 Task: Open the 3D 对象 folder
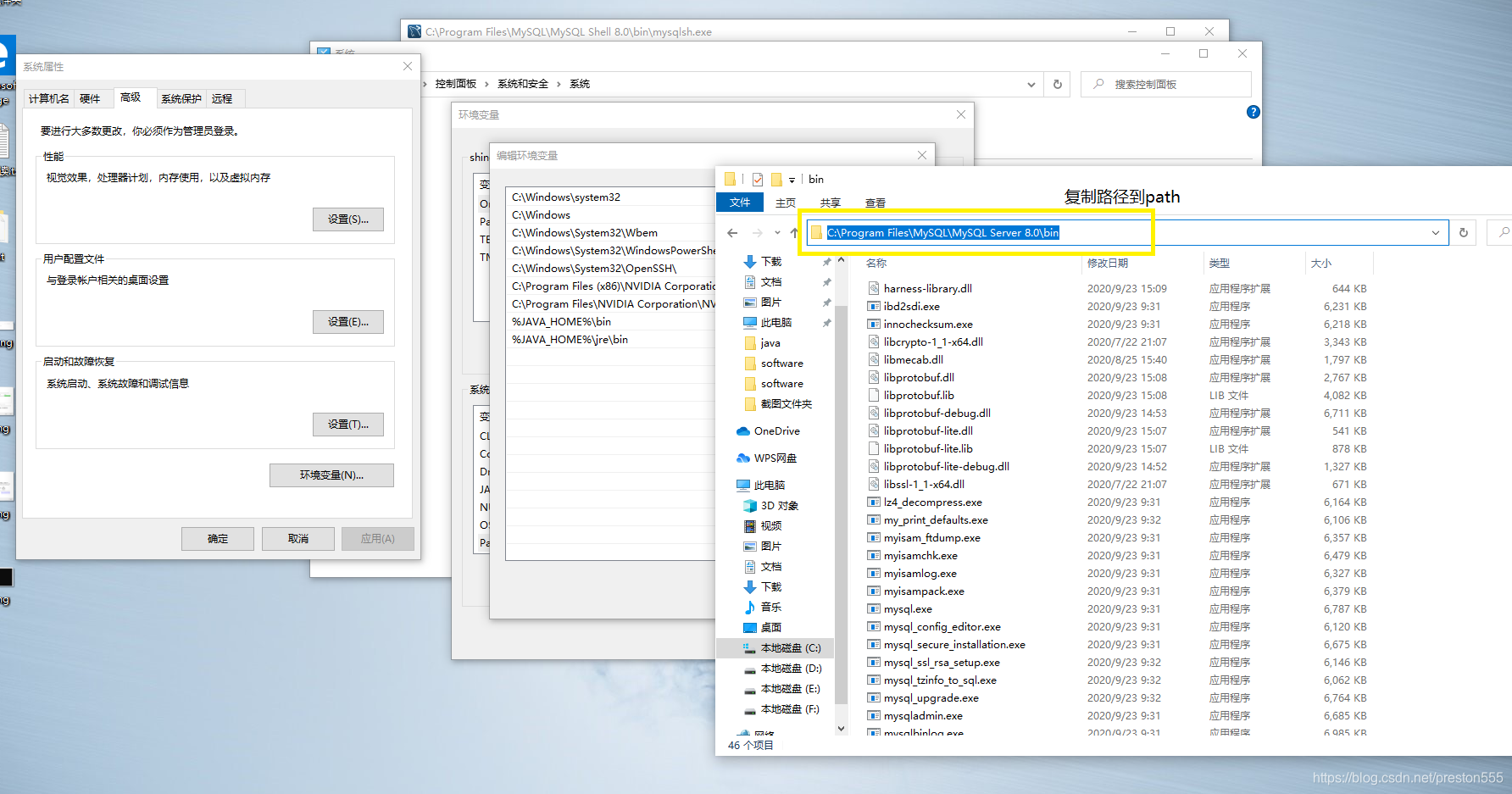point(770,506)
